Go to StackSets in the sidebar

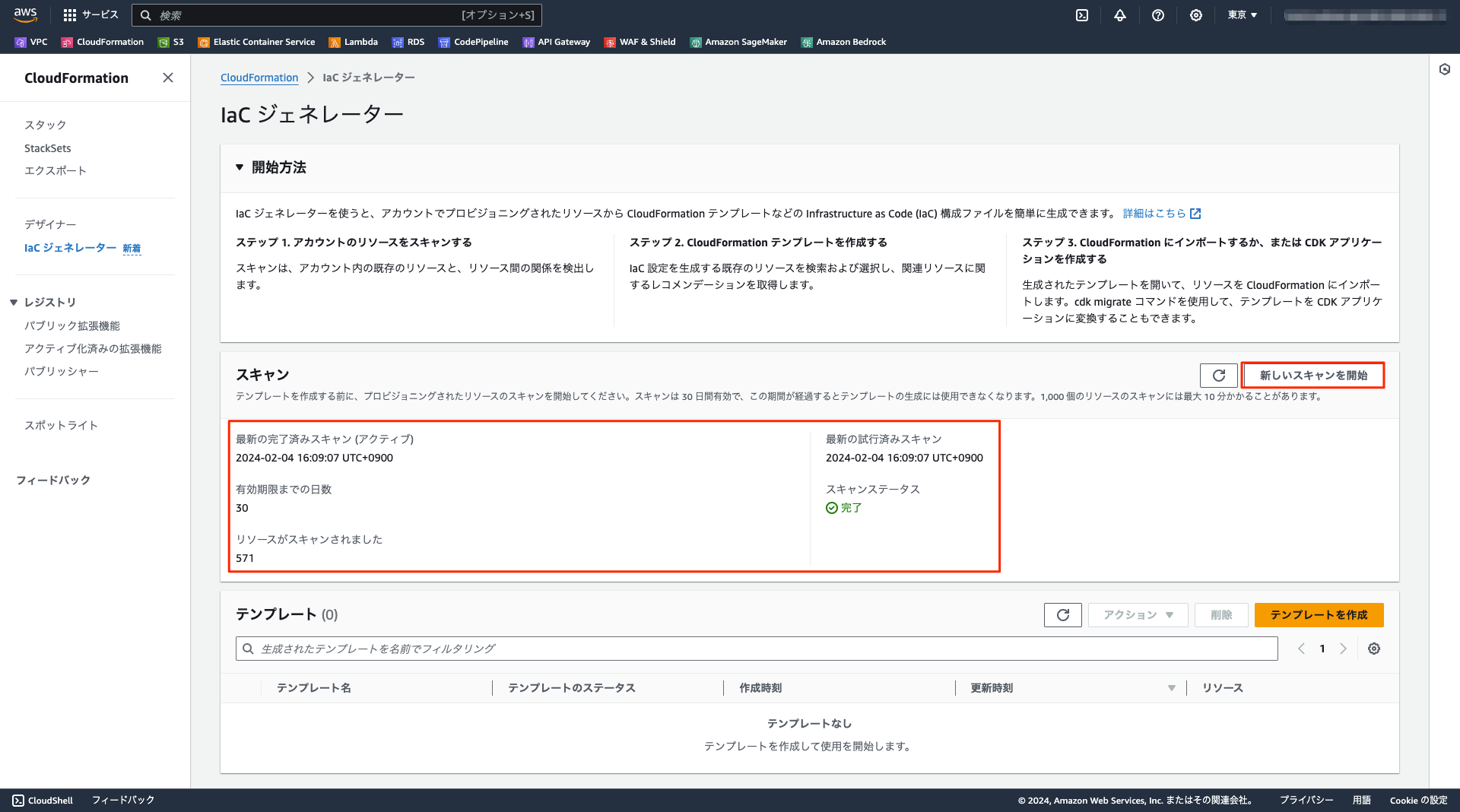click(x=48, y=148)
